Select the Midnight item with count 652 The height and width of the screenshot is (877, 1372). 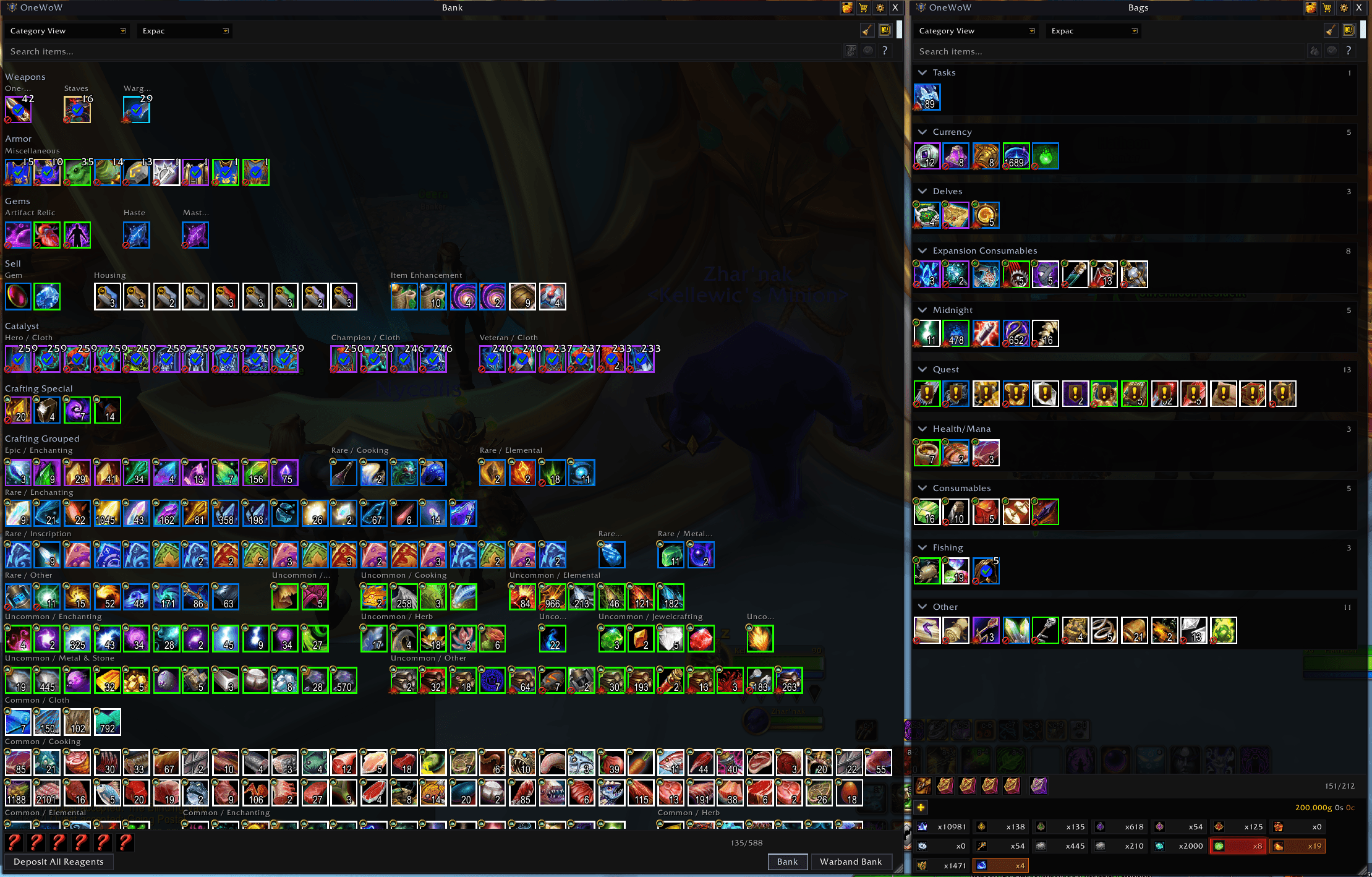pos(1016,333)
